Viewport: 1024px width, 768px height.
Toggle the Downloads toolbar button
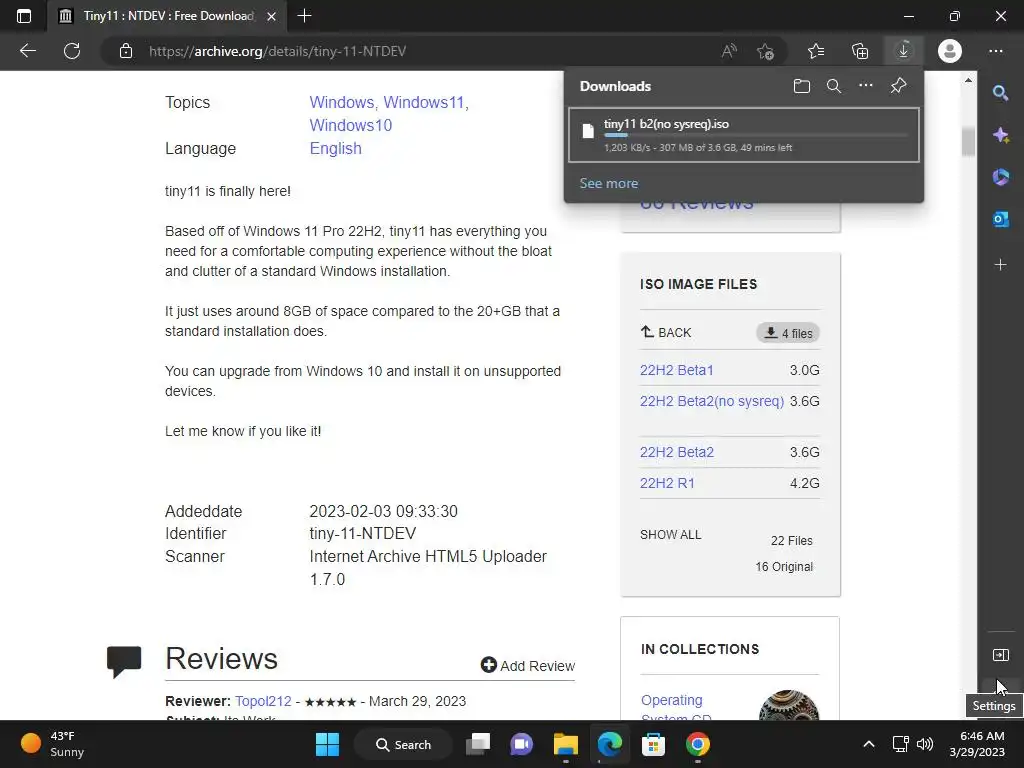903,51
